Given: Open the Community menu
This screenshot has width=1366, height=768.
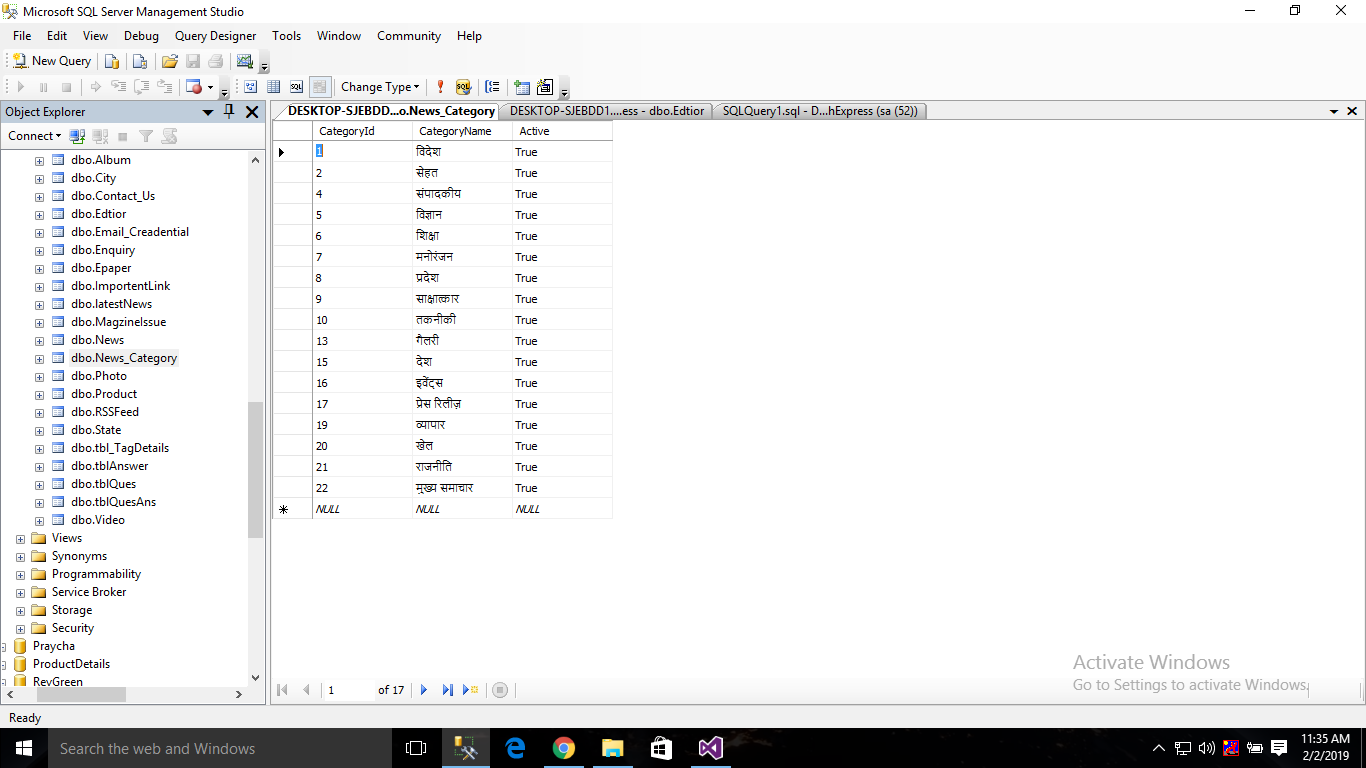Looking at the screenshot, I should [x=409, y=35].
